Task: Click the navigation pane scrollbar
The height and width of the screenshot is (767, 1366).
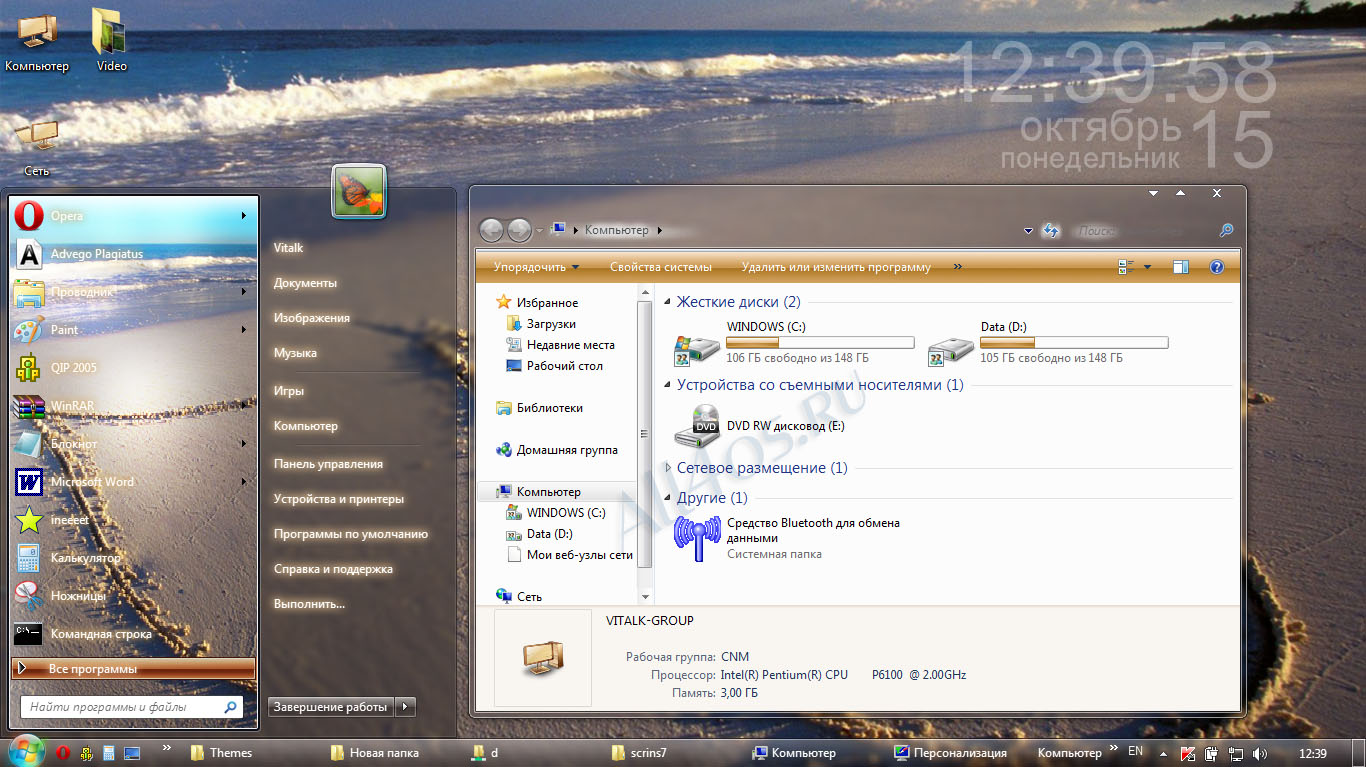Action: click(645, 435)
